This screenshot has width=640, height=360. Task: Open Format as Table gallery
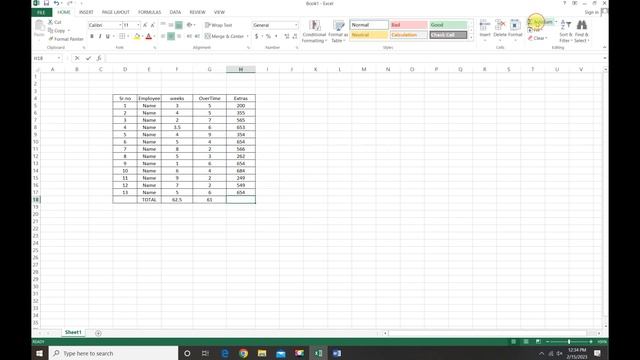338,31
